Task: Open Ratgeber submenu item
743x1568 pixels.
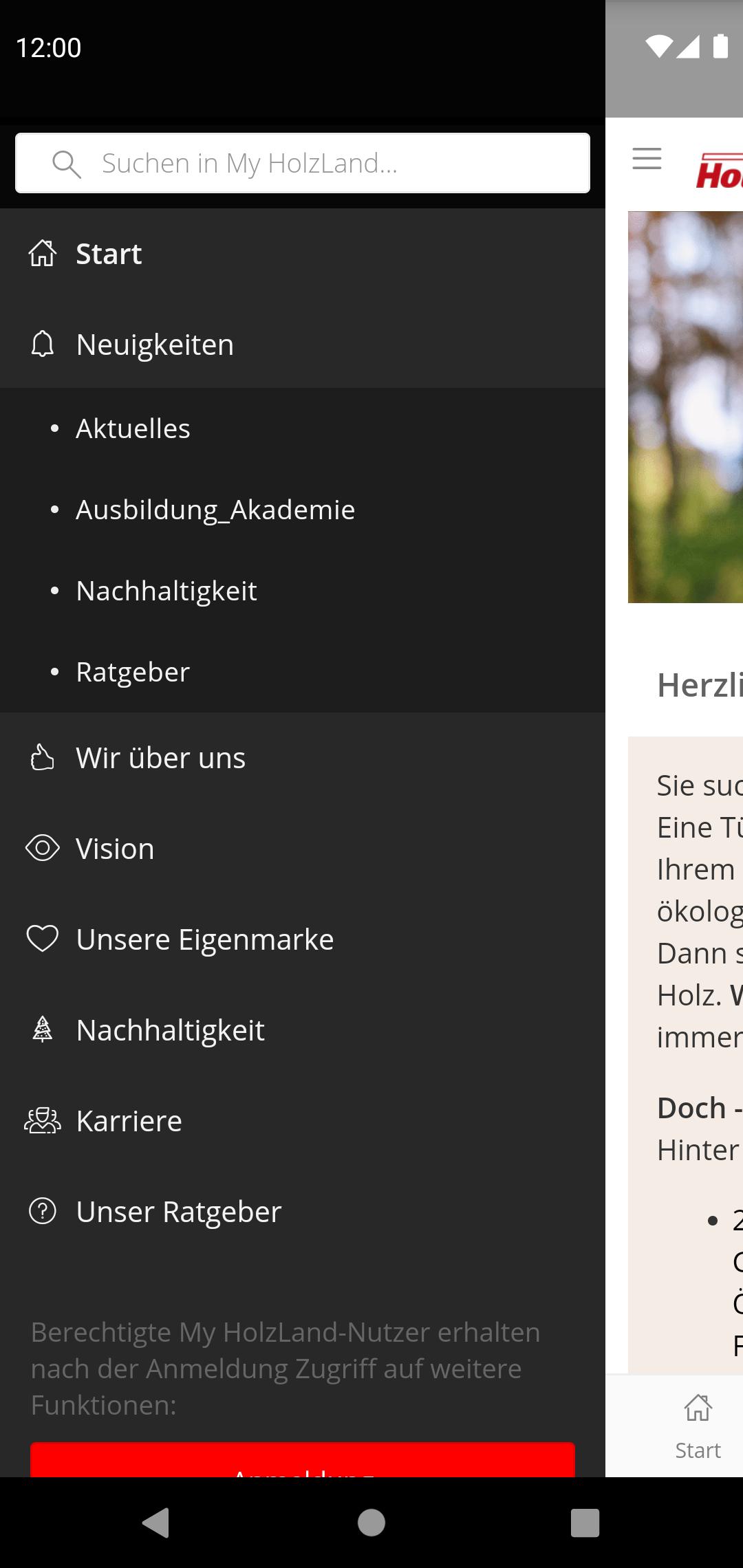Action: (x=303, y=672)
